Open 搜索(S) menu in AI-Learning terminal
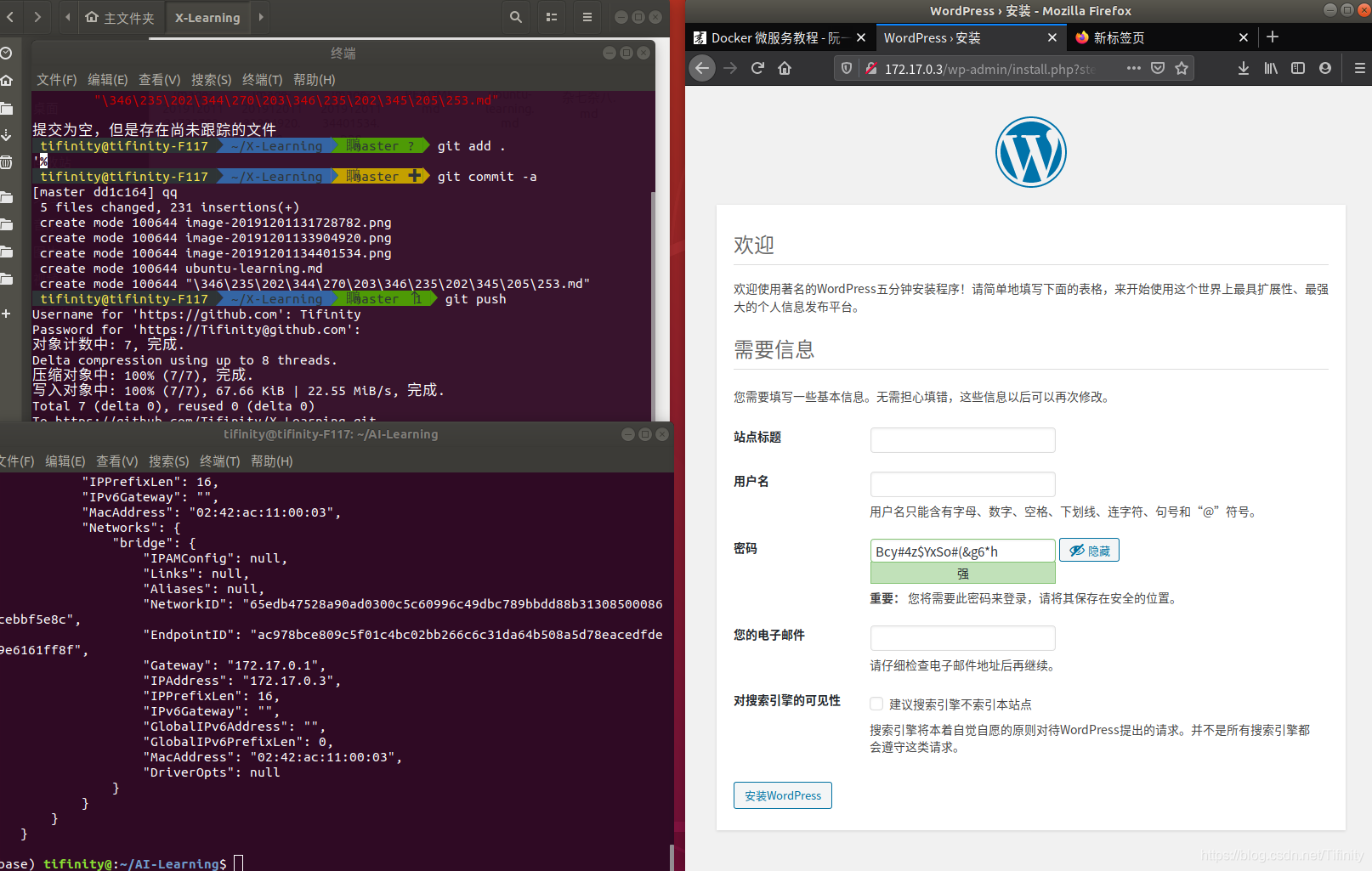 click(x=168, y=461)
